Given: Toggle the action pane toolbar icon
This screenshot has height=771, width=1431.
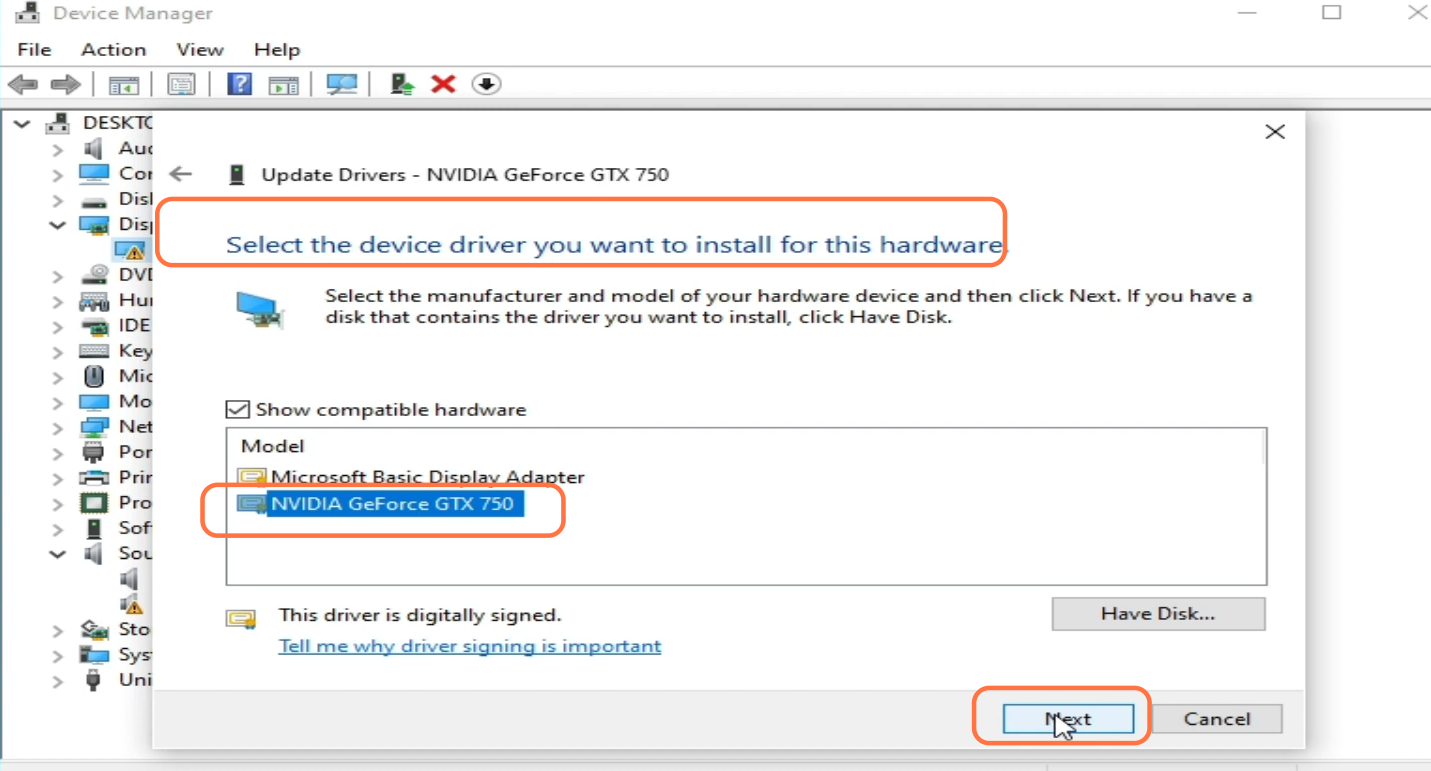Looking at the screenshot, I should 284,85.
